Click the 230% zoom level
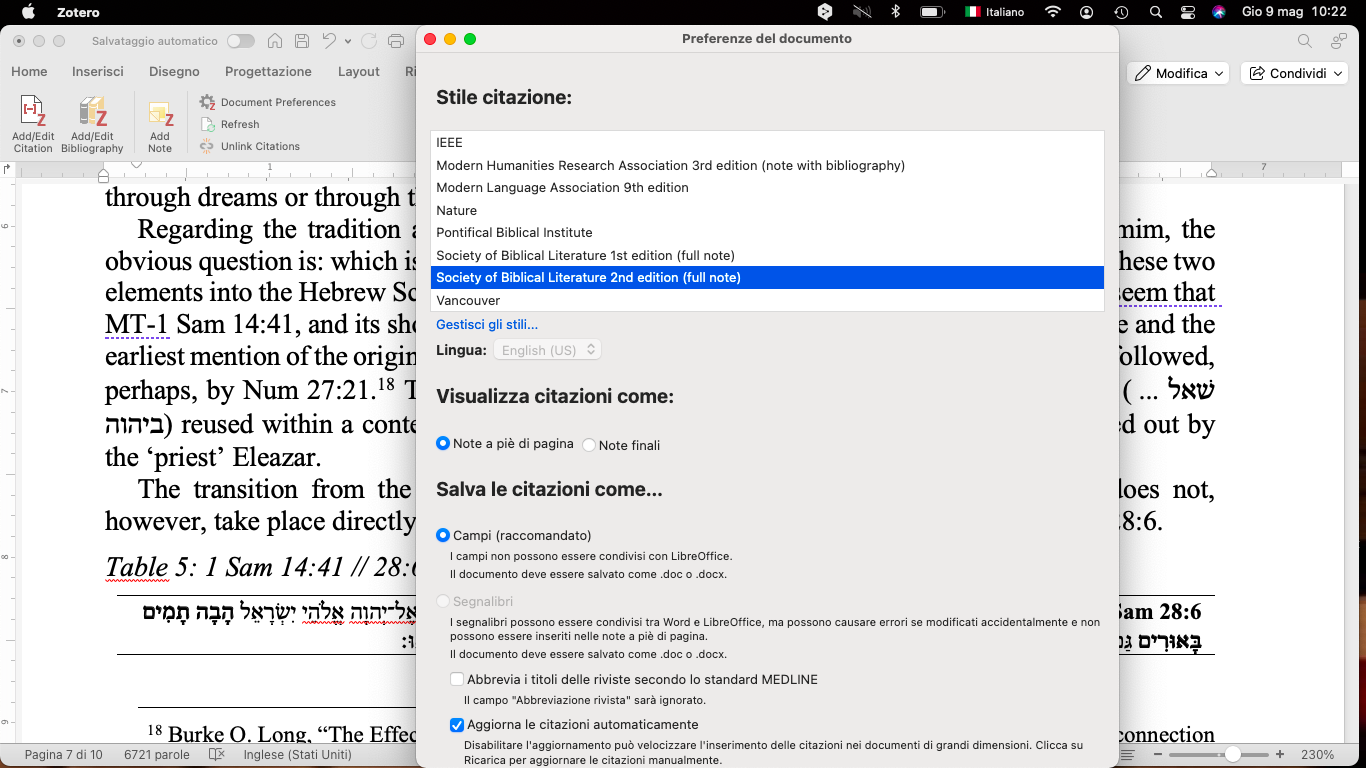 click(1316, 755)
